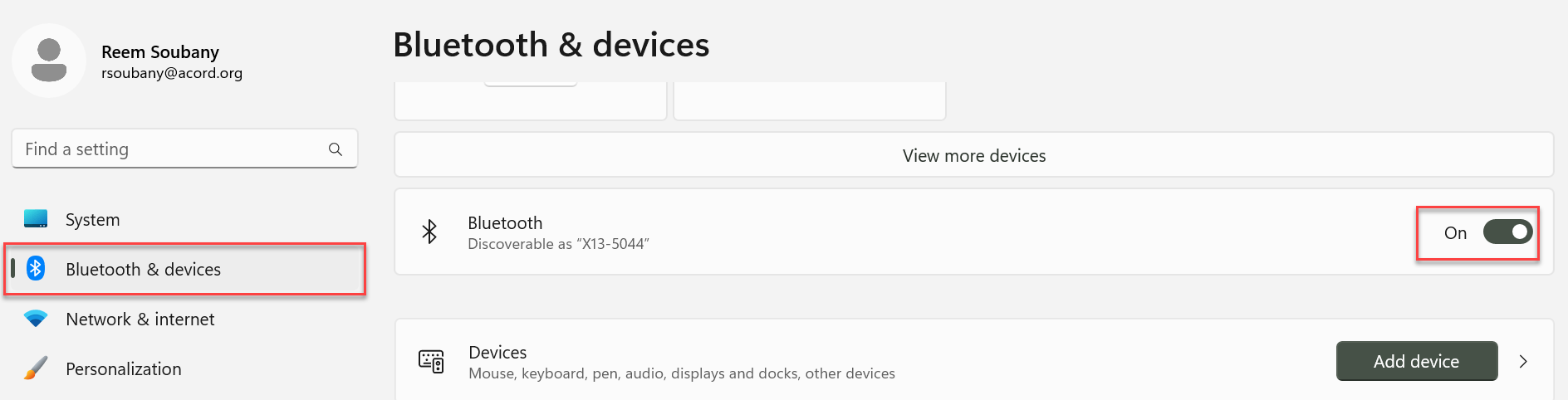Click the Bluetooth symbol in Bluetooth row

coord(429,232)
